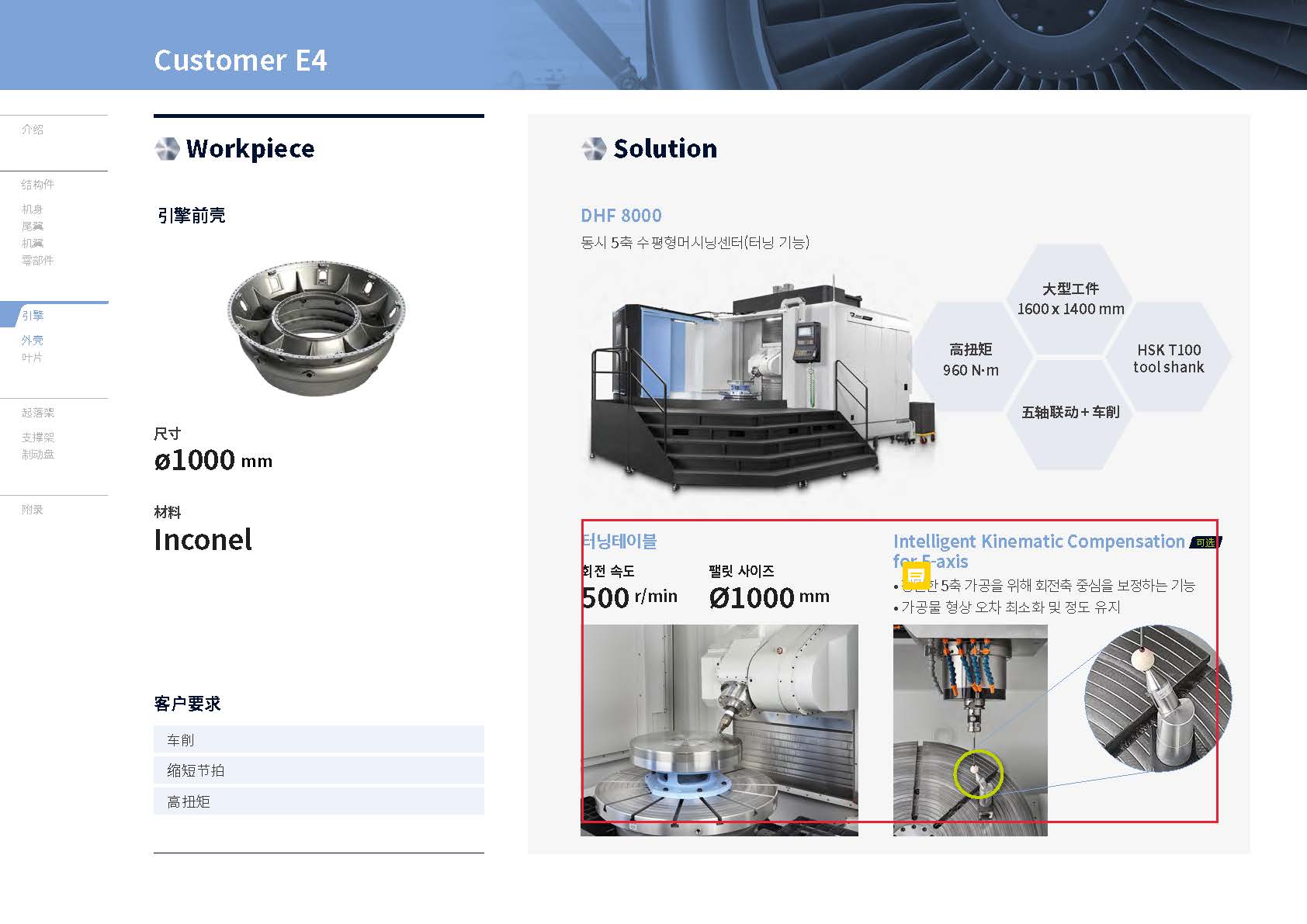Click the green circle probe marker

tap(978, 774)
